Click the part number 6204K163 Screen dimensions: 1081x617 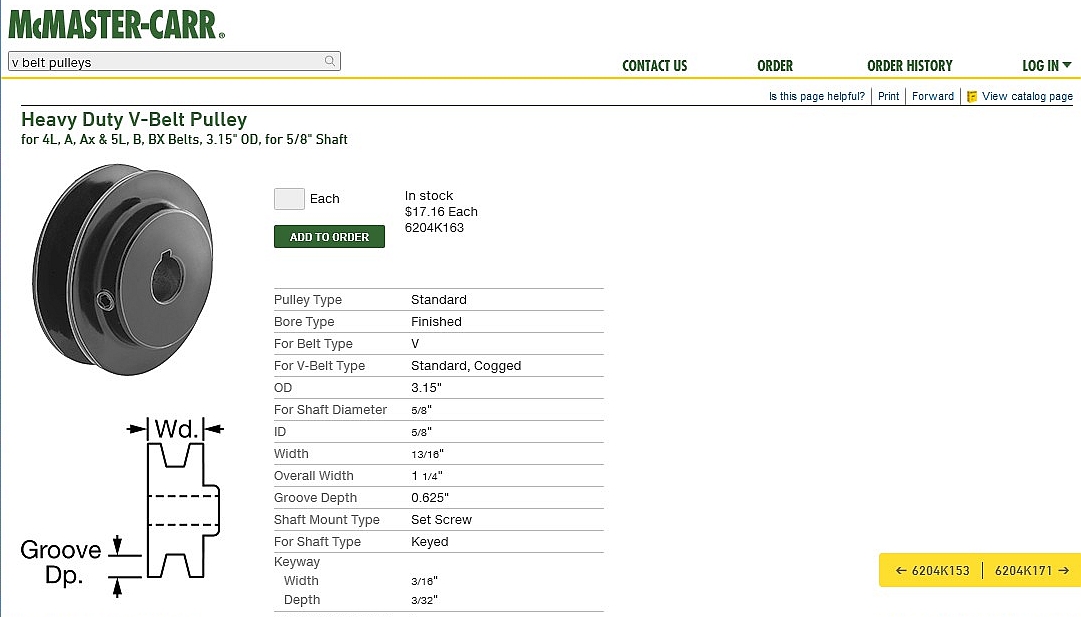point(434,227)
